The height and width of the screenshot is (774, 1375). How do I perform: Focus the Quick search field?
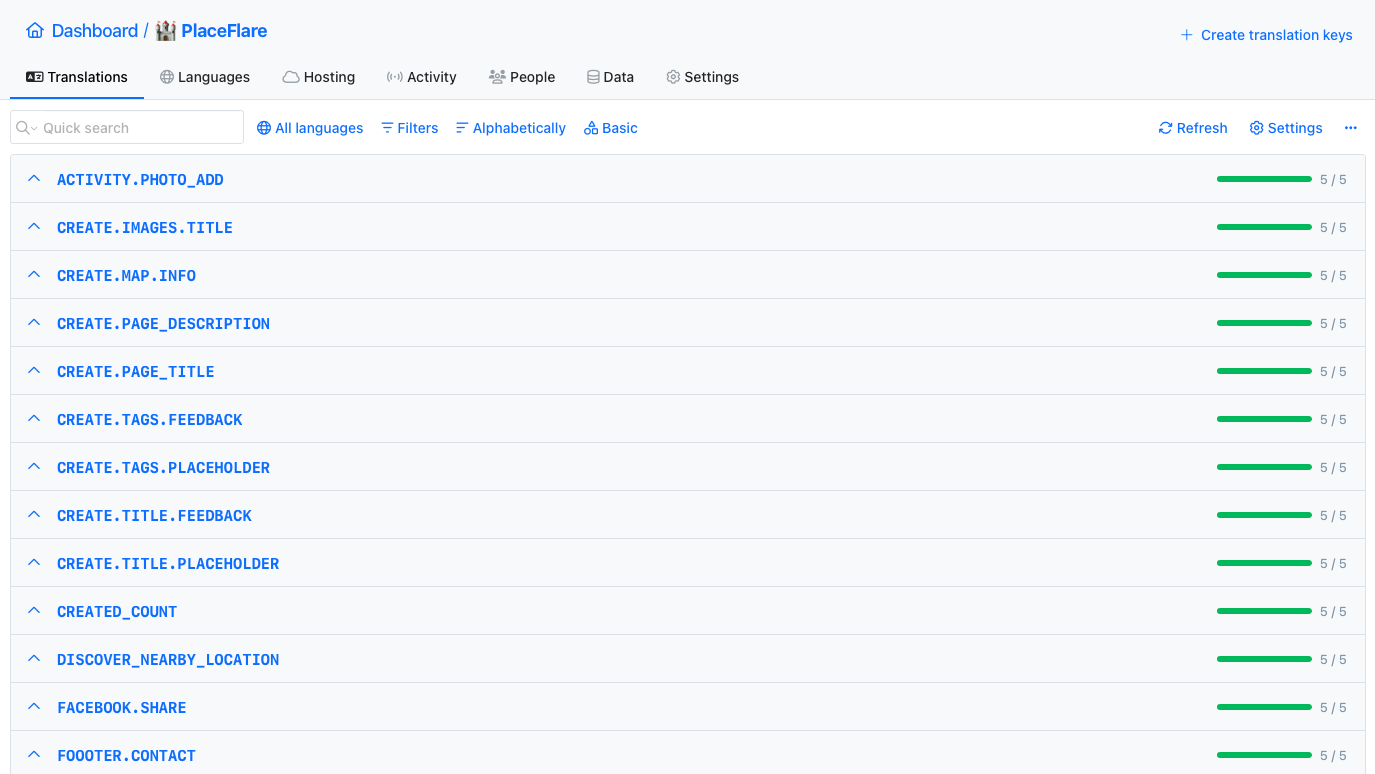127,128
